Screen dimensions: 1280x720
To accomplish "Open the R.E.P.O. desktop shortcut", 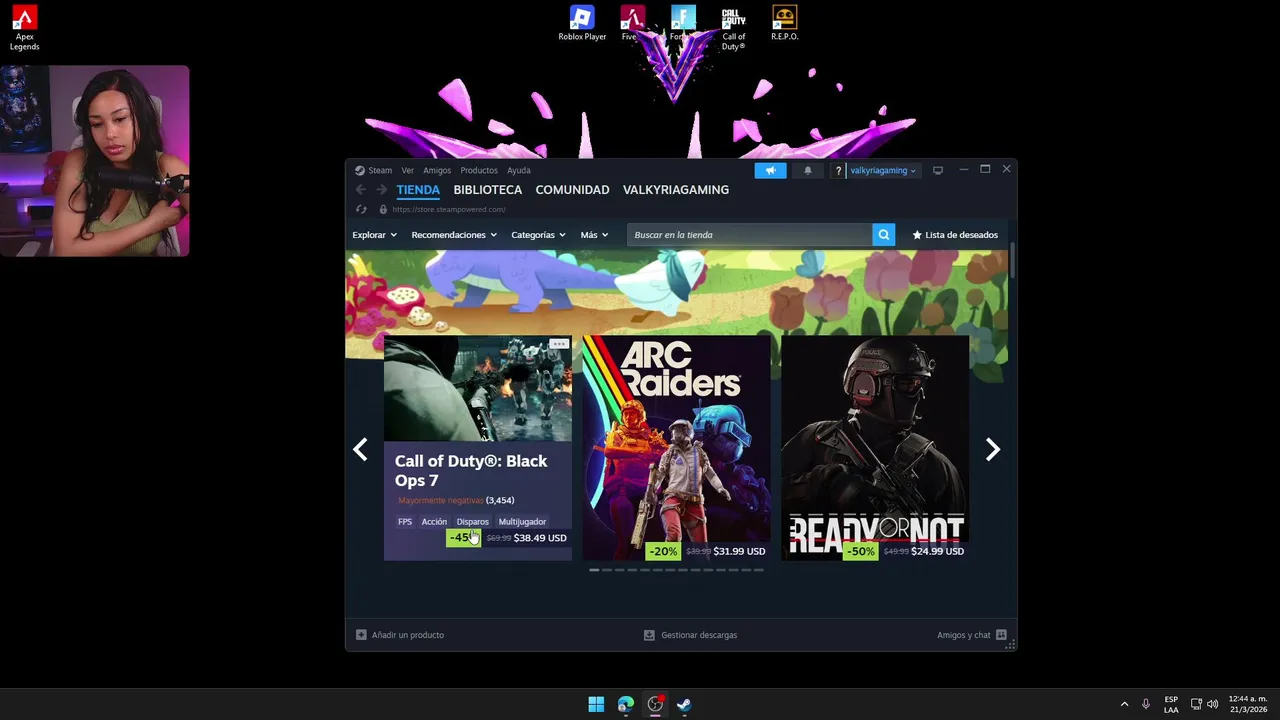I will (784, 23).
